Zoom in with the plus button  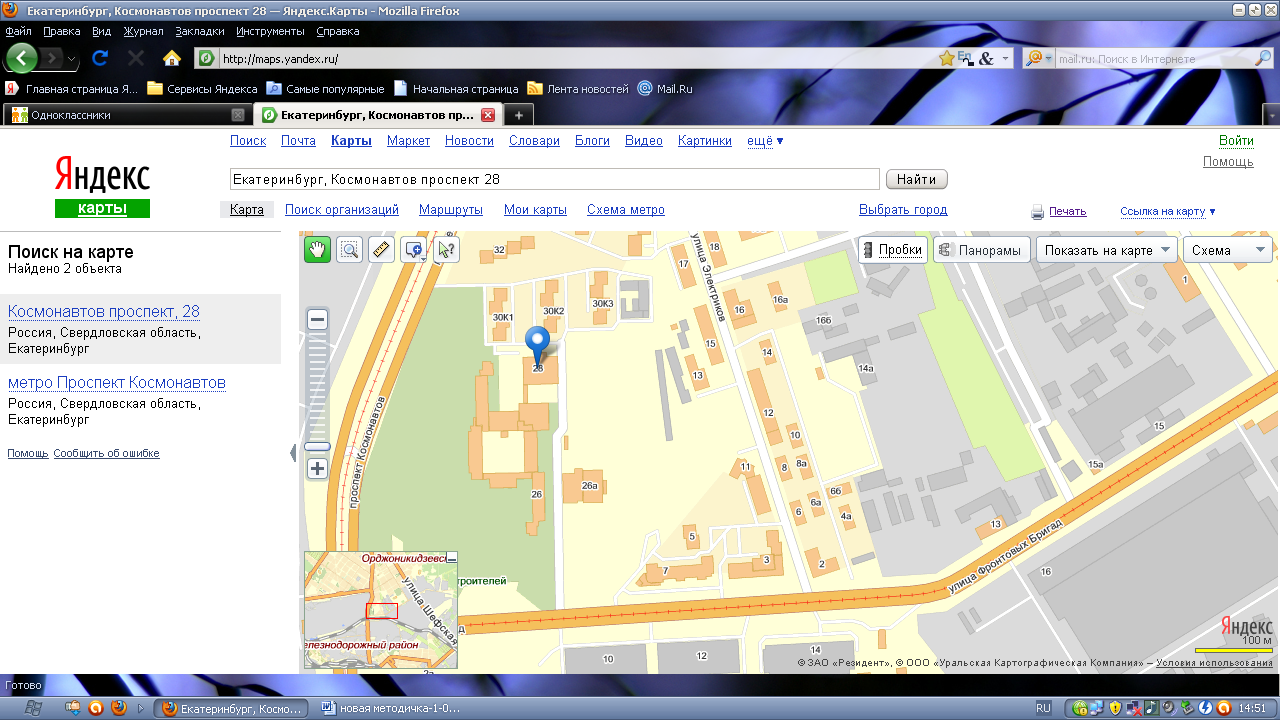pyautogui.click(x=318, y=468)
